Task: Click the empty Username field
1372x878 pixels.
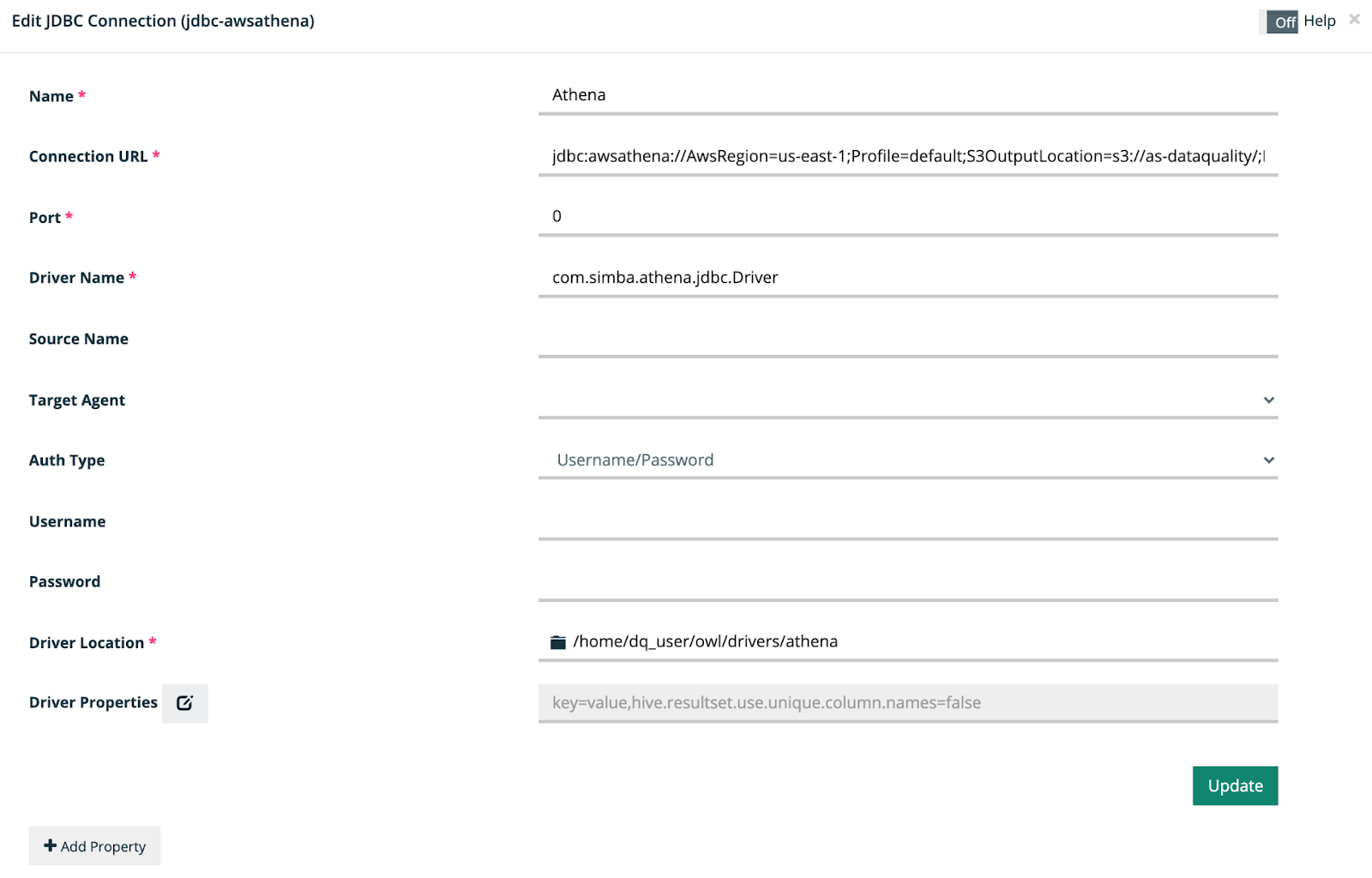Action: point(908,520)
